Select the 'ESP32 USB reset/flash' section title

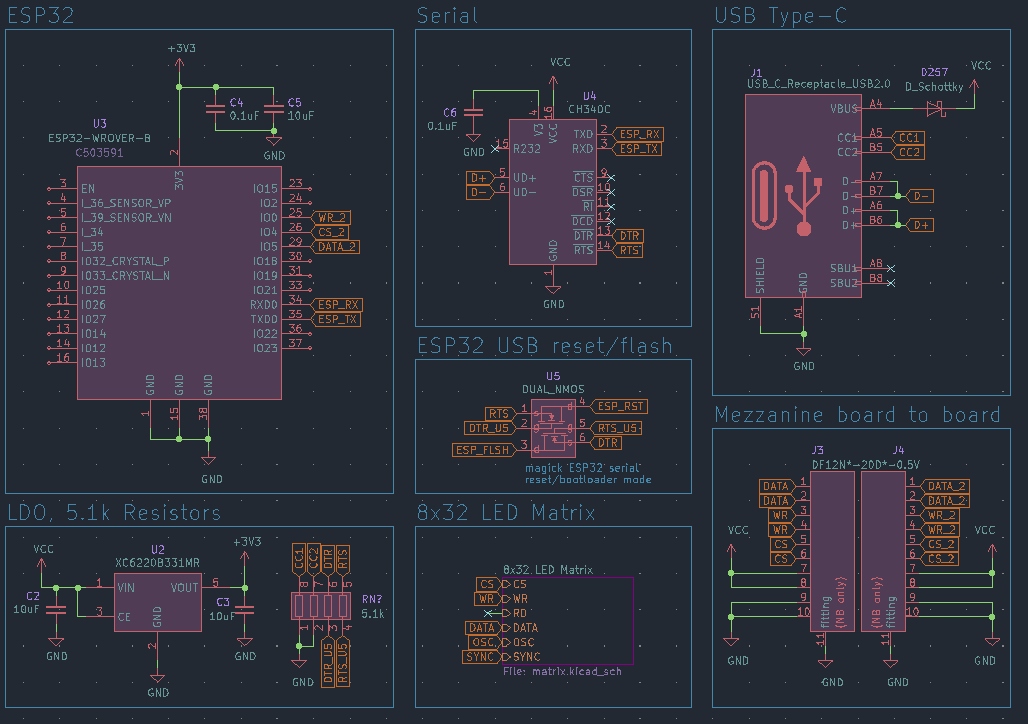tap(545, 346)
